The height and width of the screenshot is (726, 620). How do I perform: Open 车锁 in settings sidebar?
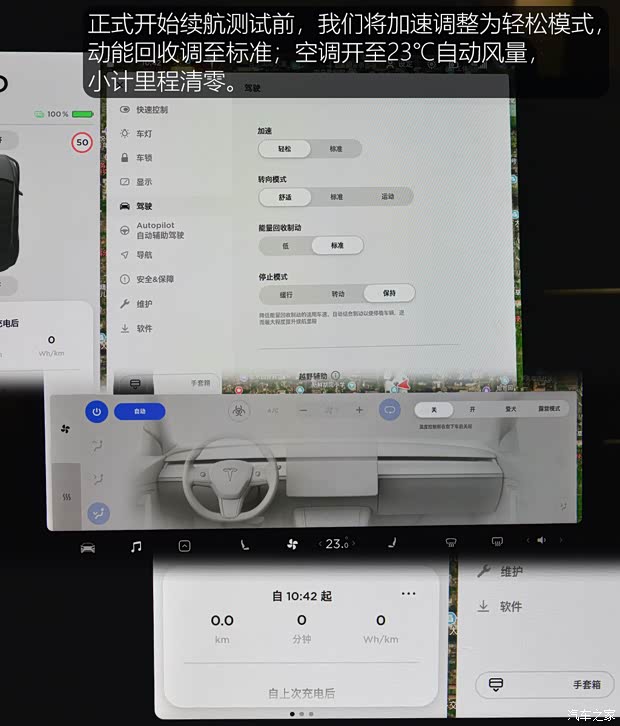coord(136,158)
